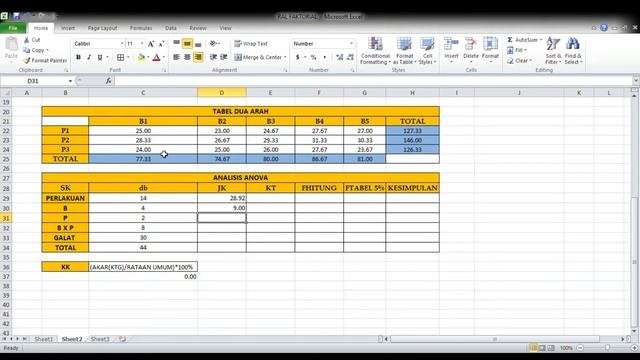This screenshot has height=360, width=640.
Task: Increase font size with Grow Font
Action: click(x=151, y=44)
